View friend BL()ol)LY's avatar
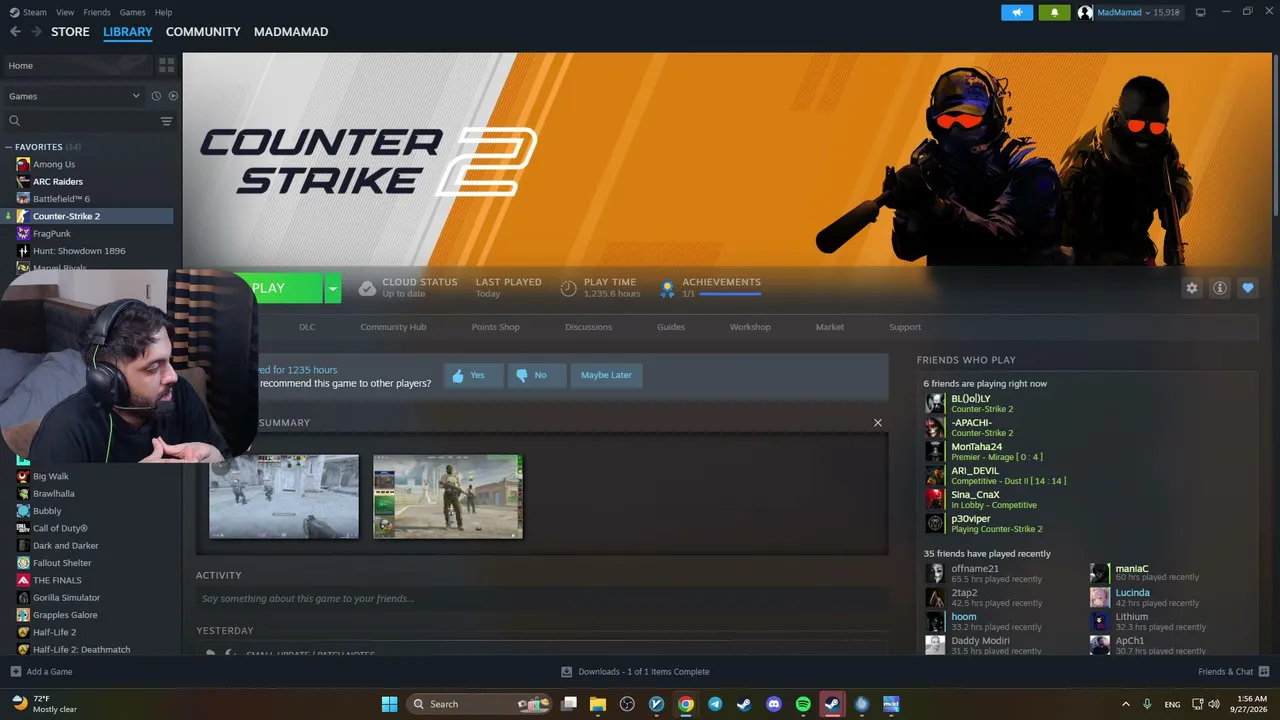Screen dimensions: 1280x720 pos(935,403)
